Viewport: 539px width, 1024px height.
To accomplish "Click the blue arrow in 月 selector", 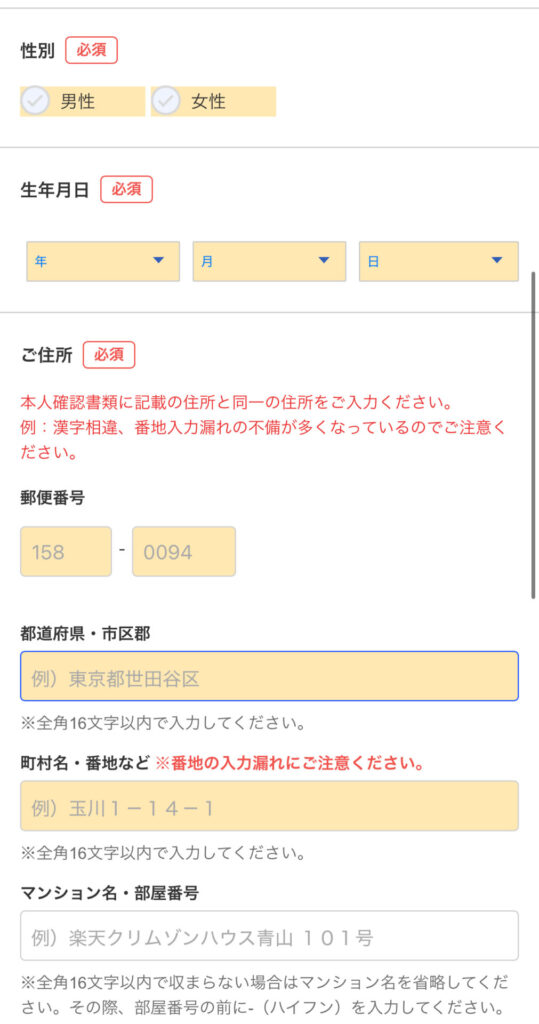I will [324, 261].
